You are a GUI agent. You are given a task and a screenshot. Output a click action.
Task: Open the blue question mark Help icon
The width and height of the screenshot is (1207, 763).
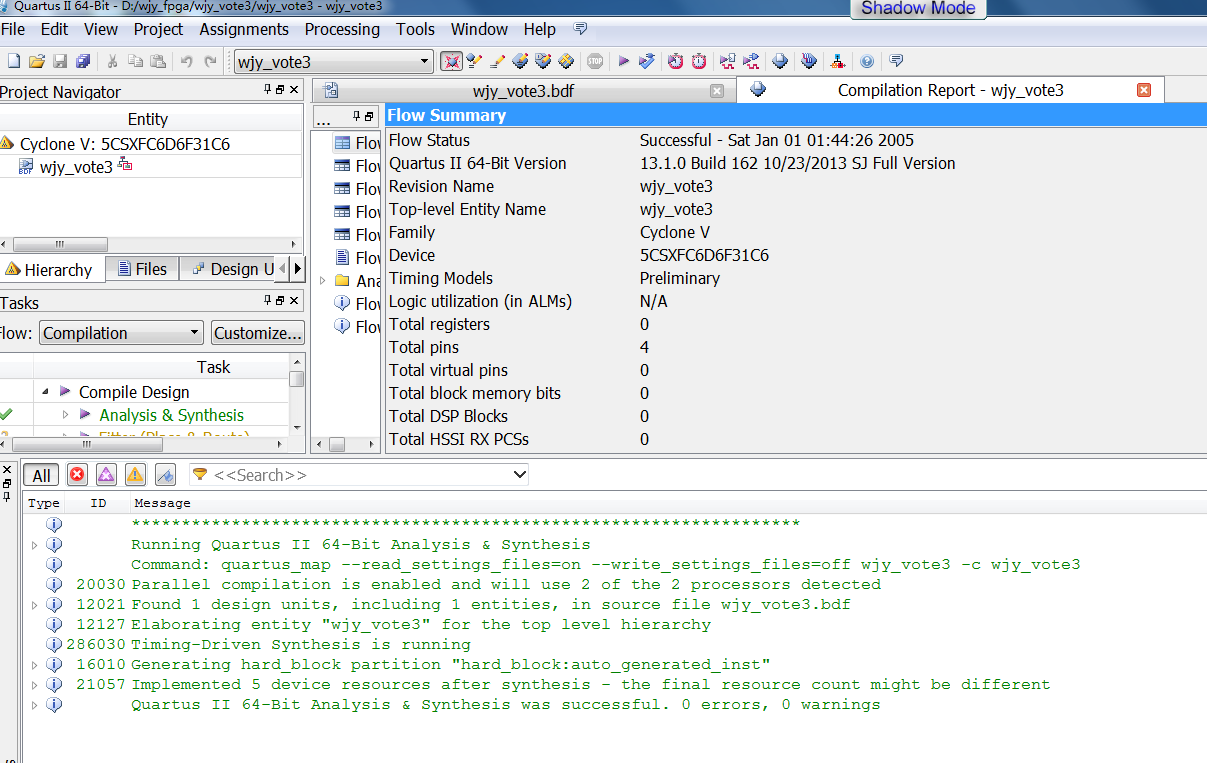[867, 62]
